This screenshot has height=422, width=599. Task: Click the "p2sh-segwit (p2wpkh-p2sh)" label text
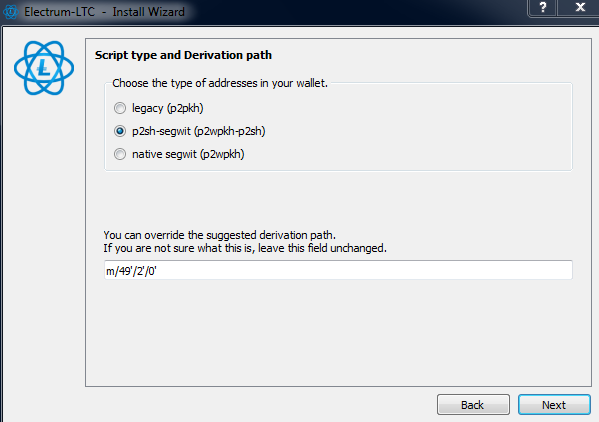[199, 131]
